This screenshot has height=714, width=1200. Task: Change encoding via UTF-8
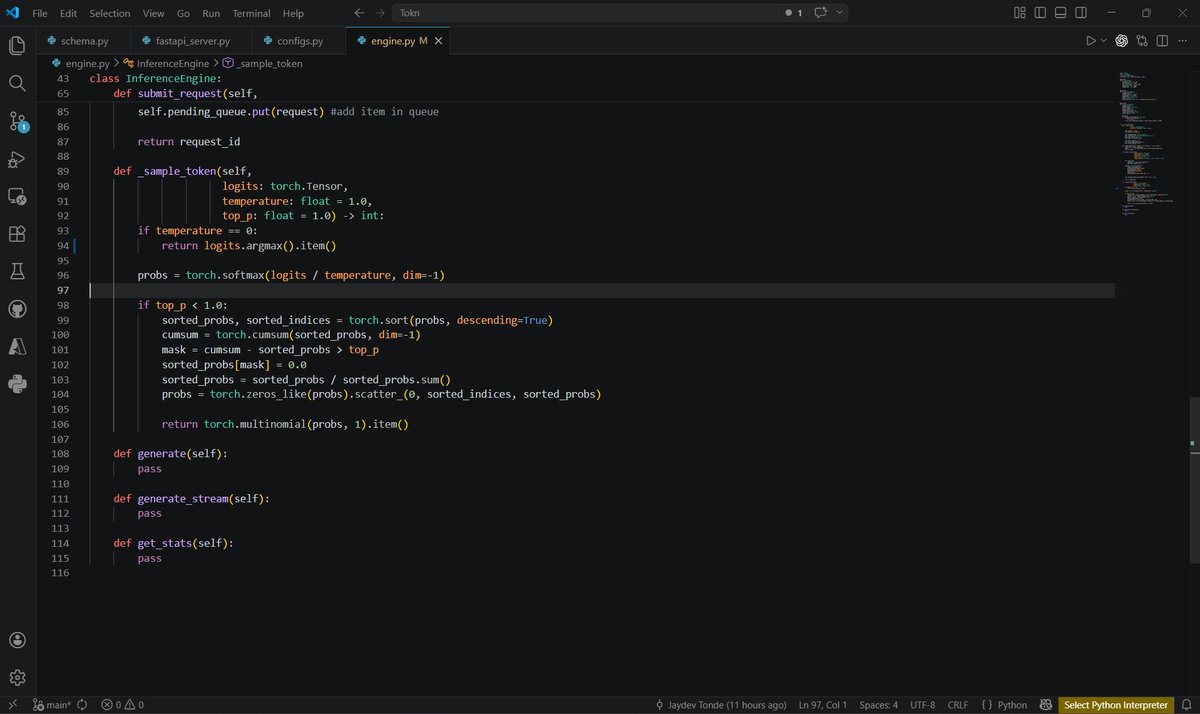pyautogui.click(x=924, y=705)
